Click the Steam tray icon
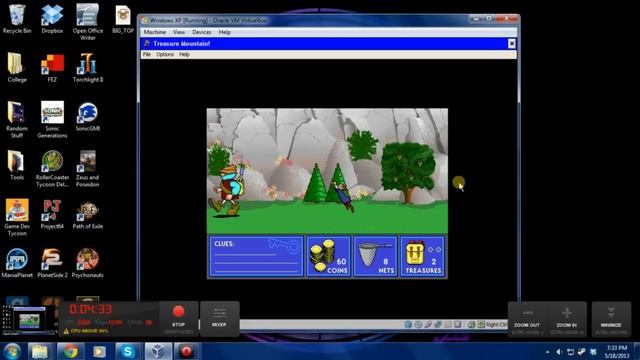 [x=582, y=352]
